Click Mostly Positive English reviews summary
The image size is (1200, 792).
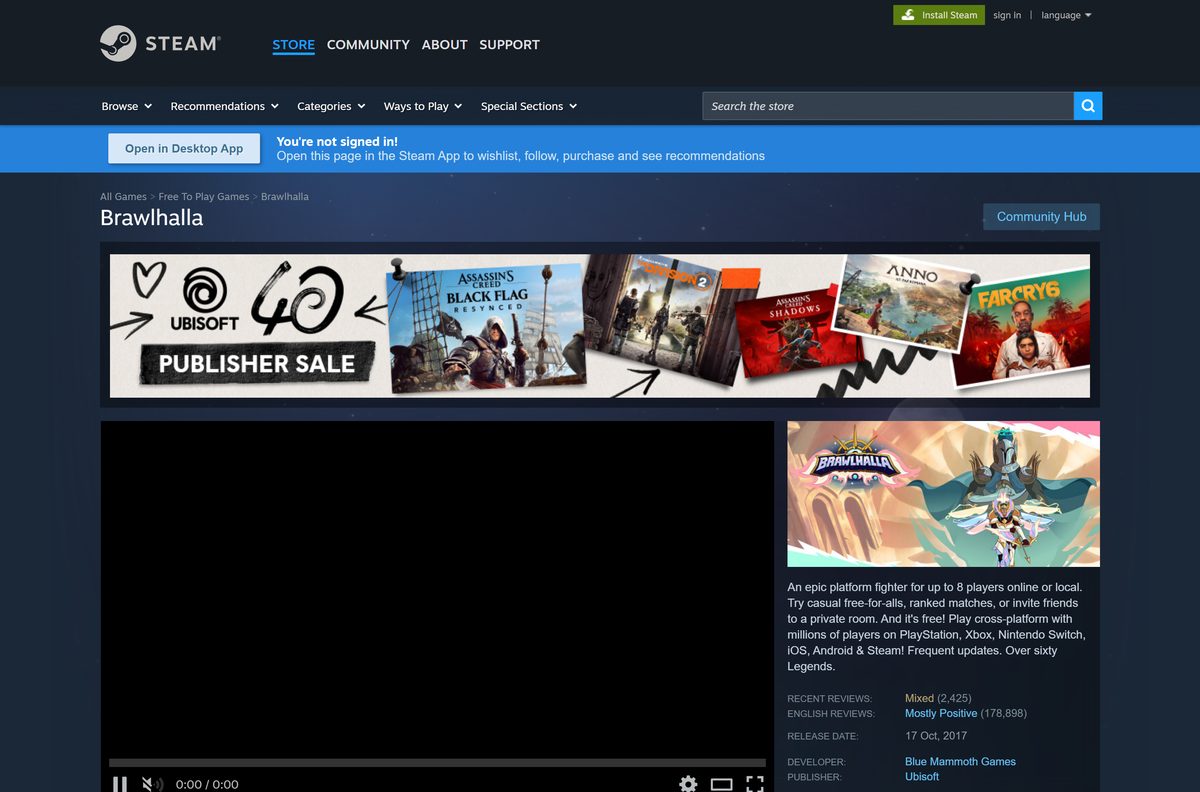click(x=941, y=714)
